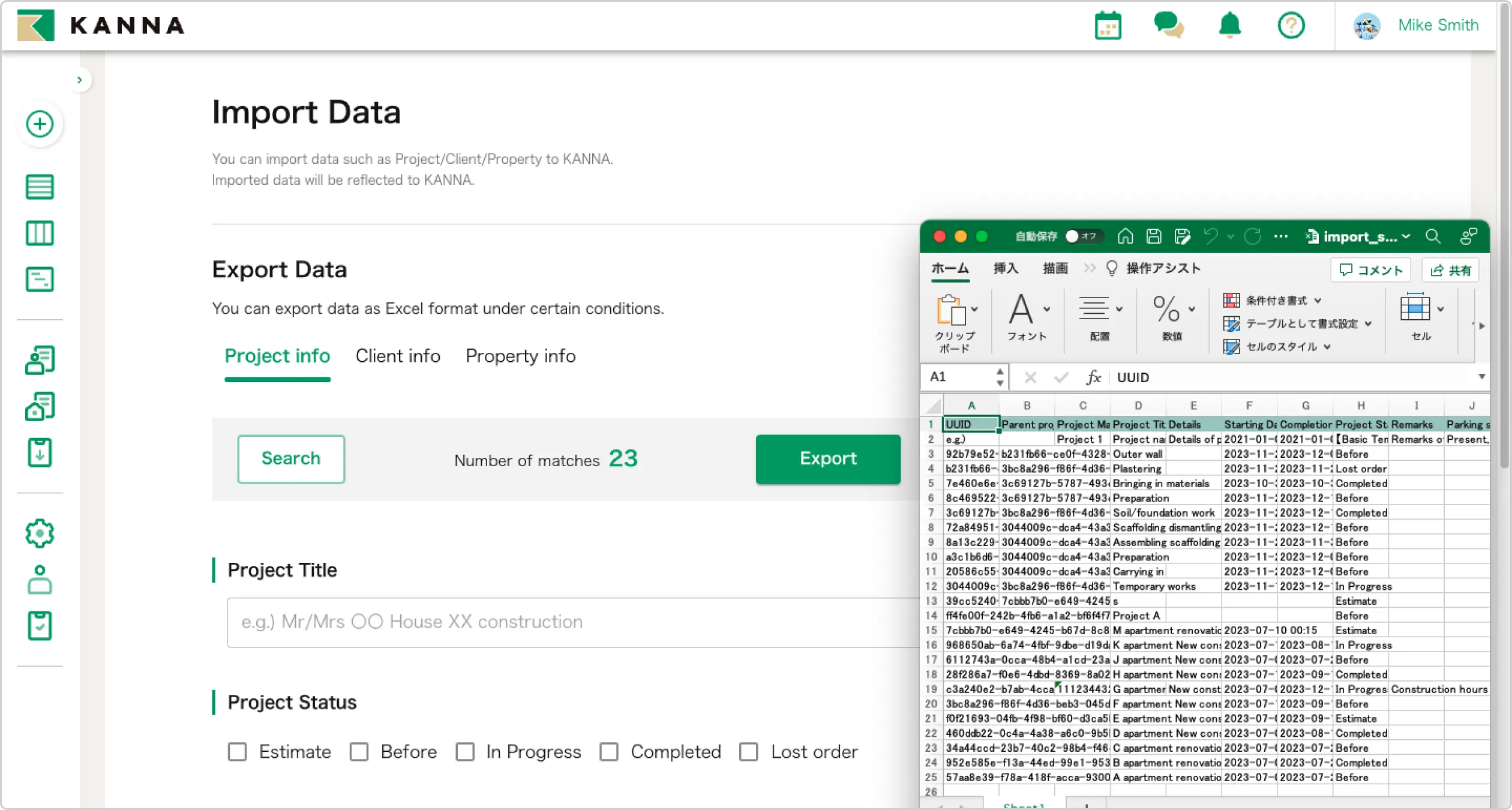Viewport: 1512px width, 810px height.
Task: Open the calendar icon in header
Action: [x=1108, y=26]
